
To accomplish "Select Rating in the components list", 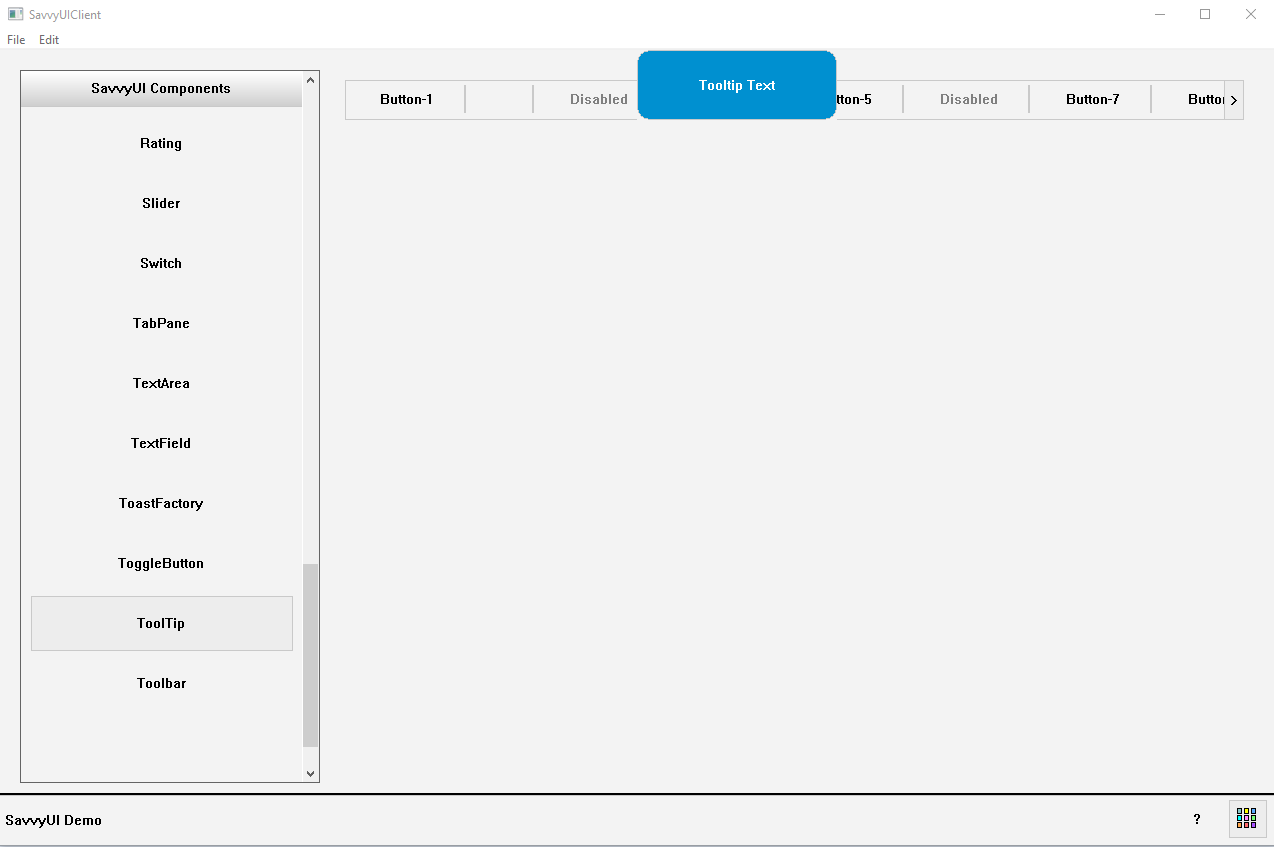I will click(161, 143).
